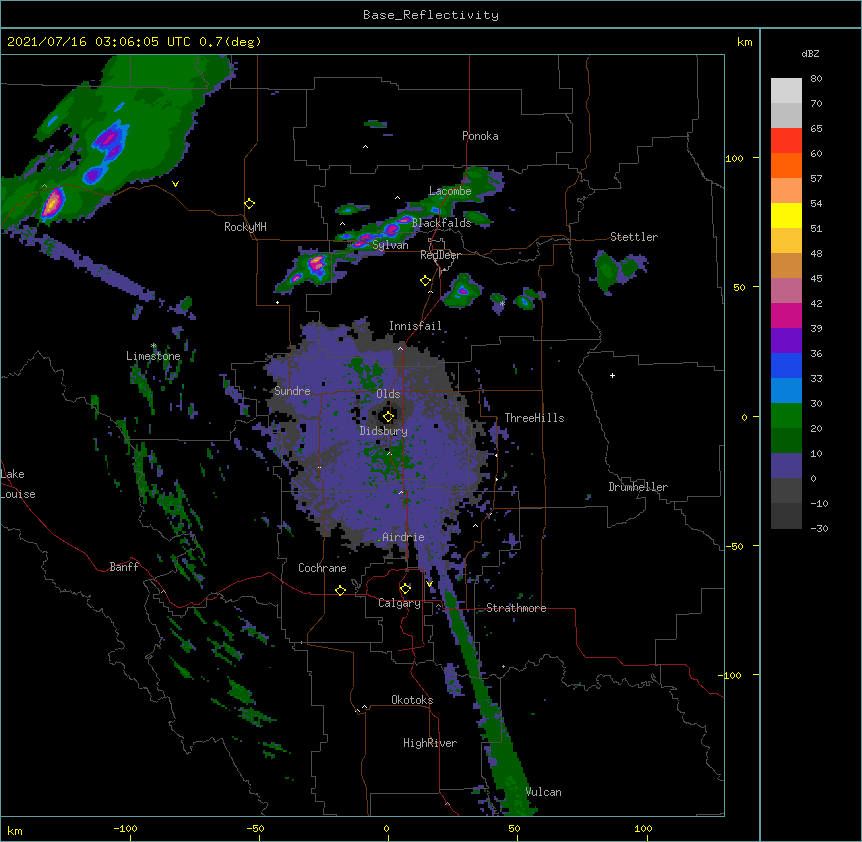Click the Base_Reflectivity title text
The height and width of the screenshot is (842, 862).
pyautogui.click(x=431, y=15)
